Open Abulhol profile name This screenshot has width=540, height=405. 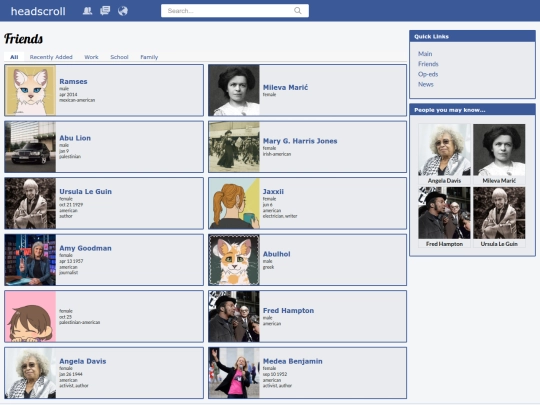point(276,254)
